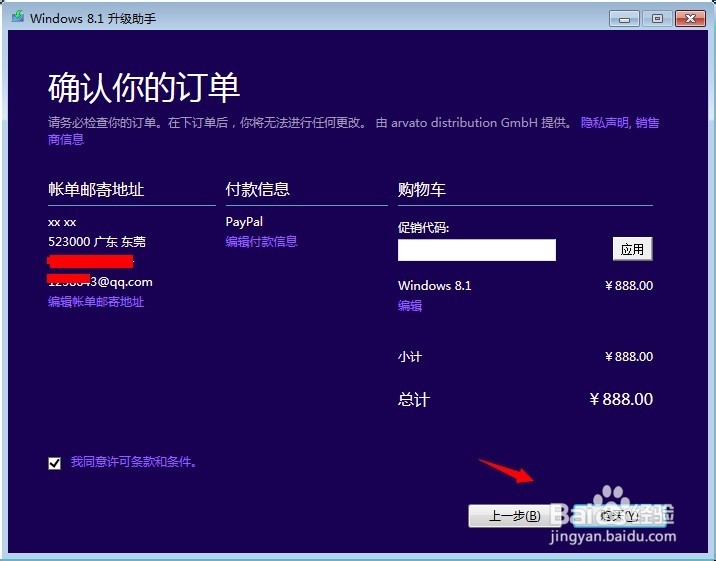
Task: Click the 帐单邮寄地址 section heading
Action: click(x=96, y=189)
